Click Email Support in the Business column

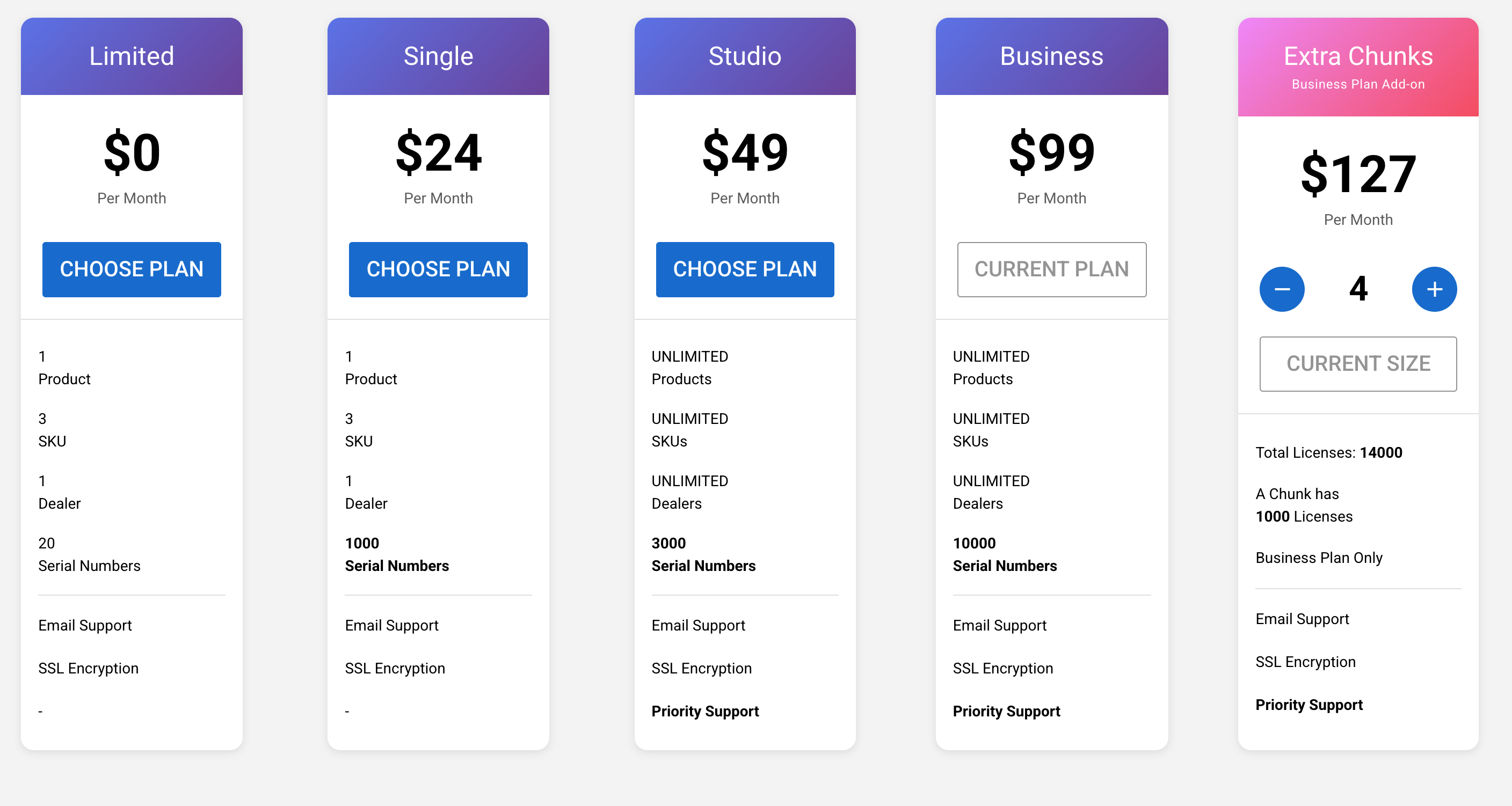1000,625
